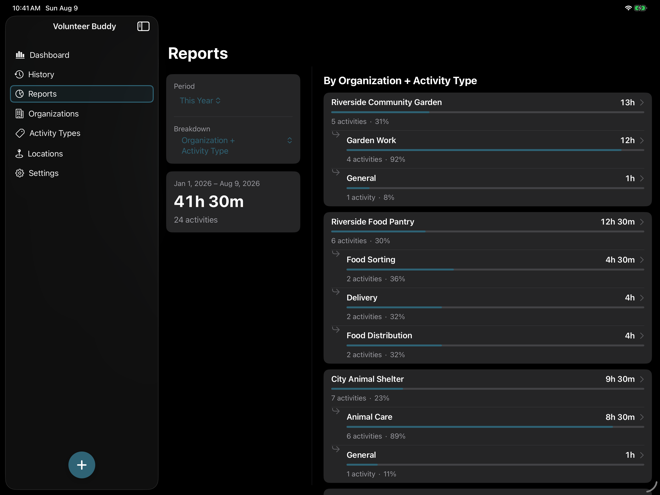This screenshot has width=660, height=495.
Task: Open Riverside Food Pantry chevron
Action: pos(642,222)
